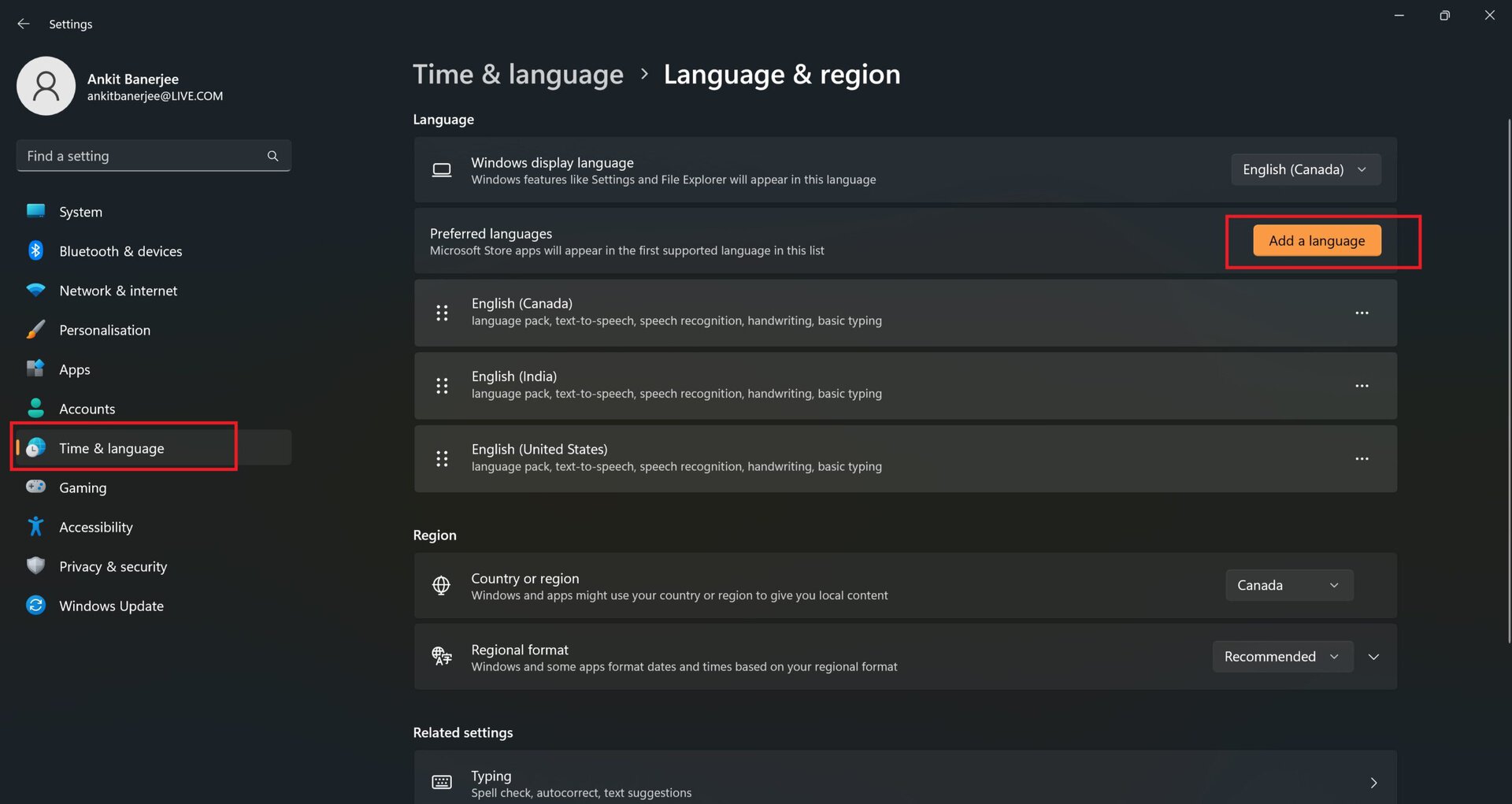Open Gaming settings label
1512x804 pixels.
click(x=83, y=487)
